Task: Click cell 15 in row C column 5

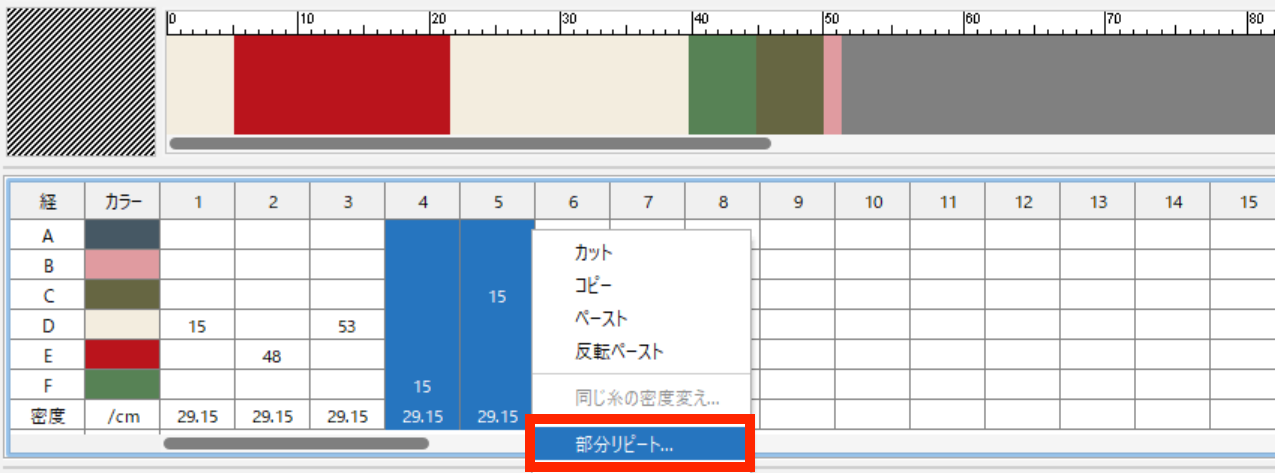Action: pos(498,295)
